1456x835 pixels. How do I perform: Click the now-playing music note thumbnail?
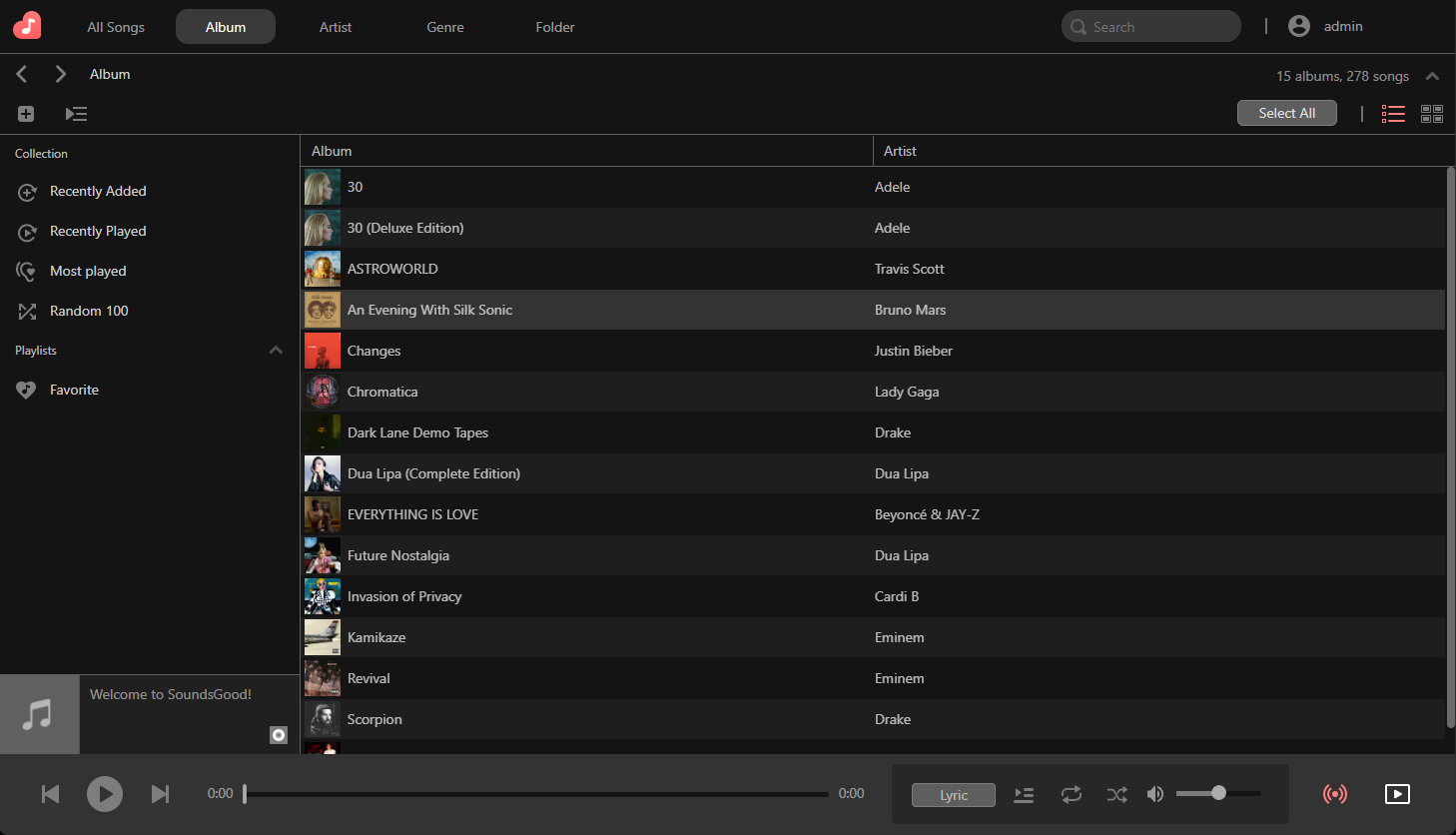[40, 714]
